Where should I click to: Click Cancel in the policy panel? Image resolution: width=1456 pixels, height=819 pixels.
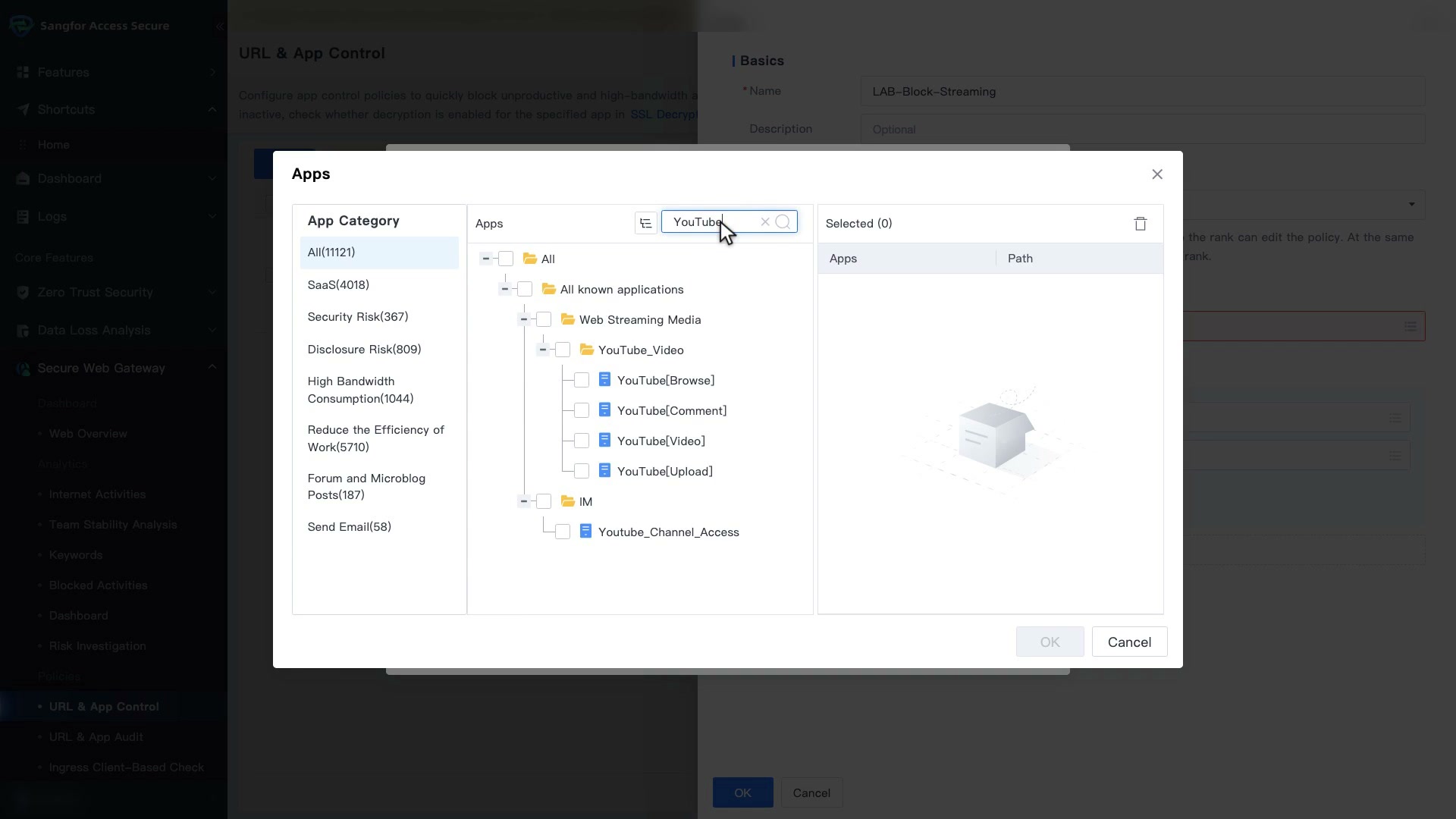click(x=811, y=792)
